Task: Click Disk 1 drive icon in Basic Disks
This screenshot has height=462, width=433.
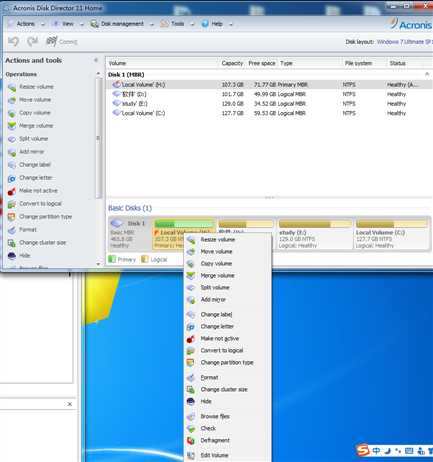Action: pos(117,223)
